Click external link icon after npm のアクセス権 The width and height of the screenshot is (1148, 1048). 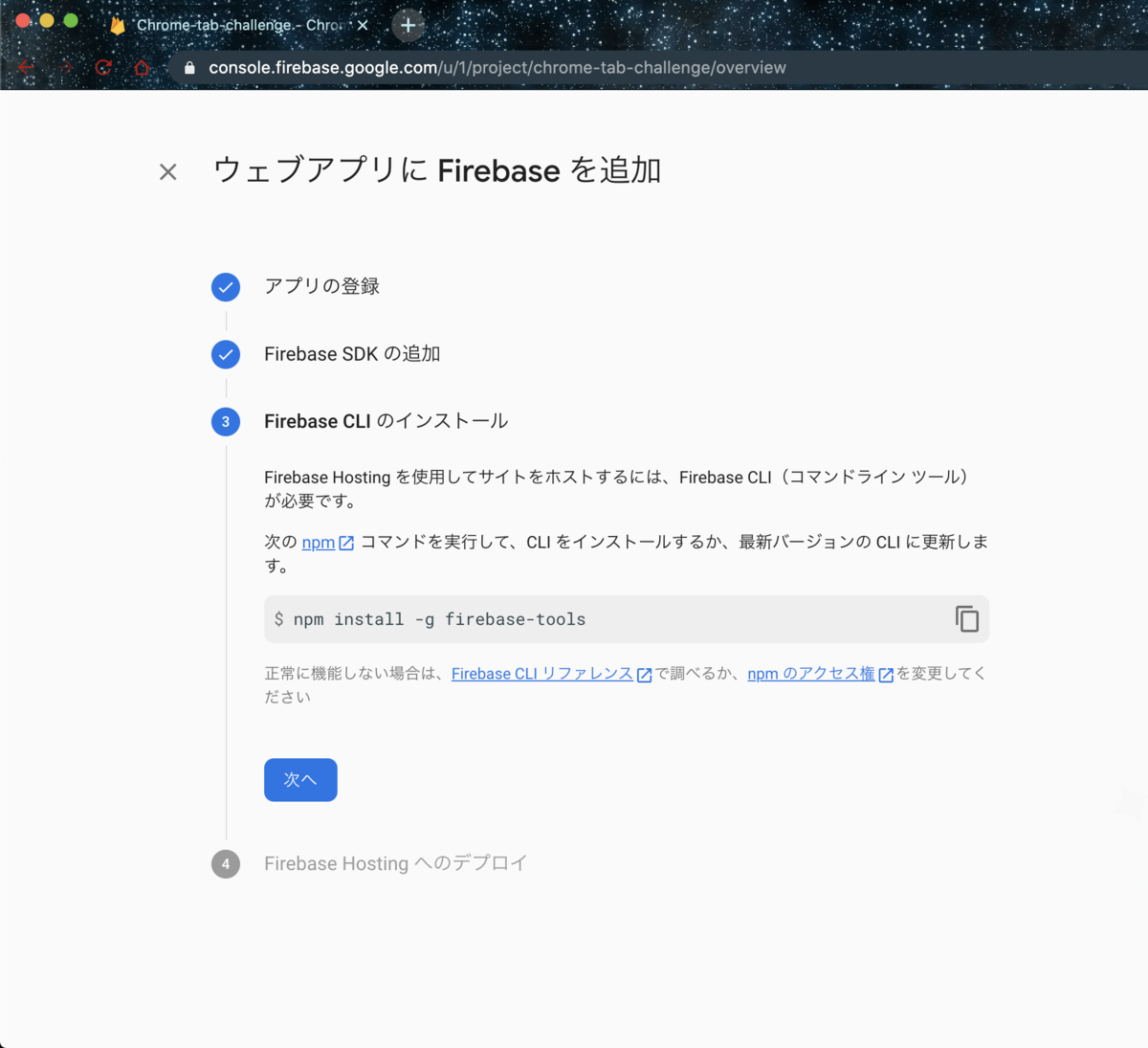tap(886, 675)
